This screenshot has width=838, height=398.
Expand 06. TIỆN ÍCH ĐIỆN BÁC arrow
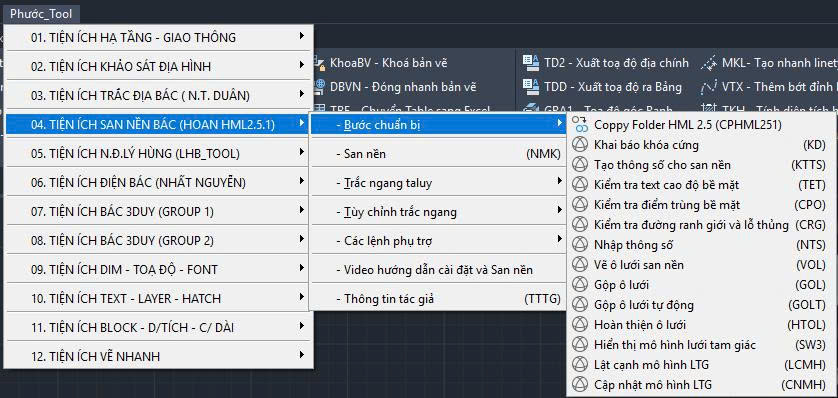[x=302, y=181]
